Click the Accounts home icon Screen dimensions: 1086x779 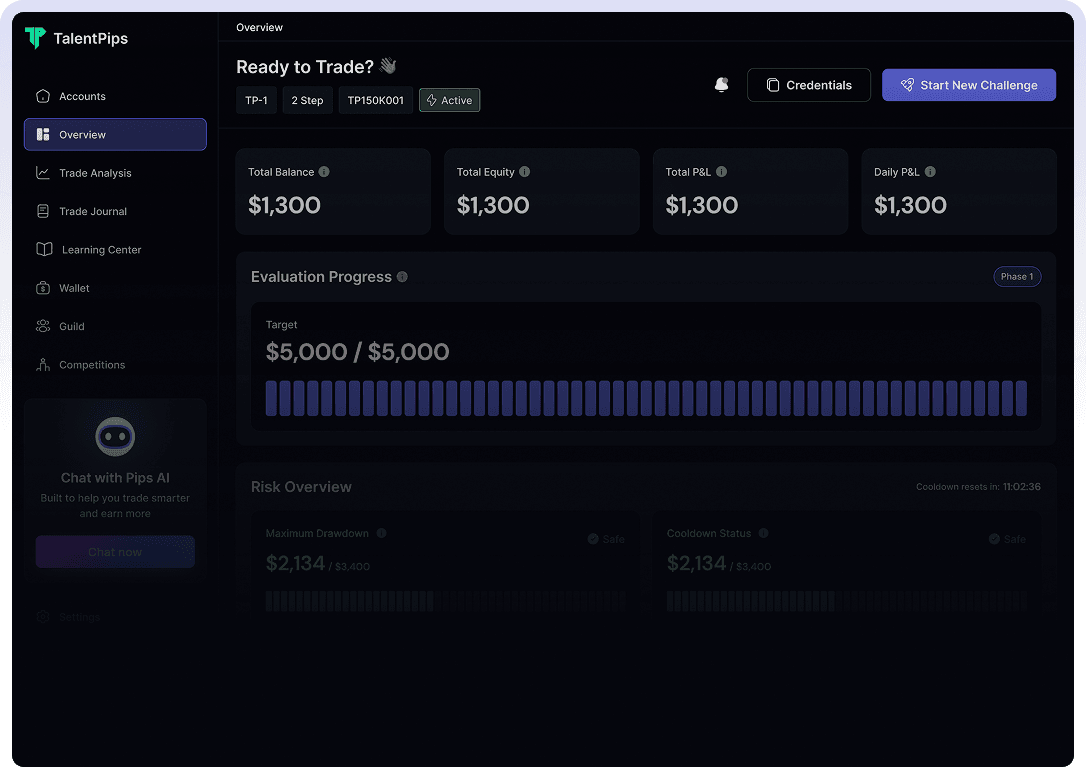pyautogui.click(x=43, y=96)
